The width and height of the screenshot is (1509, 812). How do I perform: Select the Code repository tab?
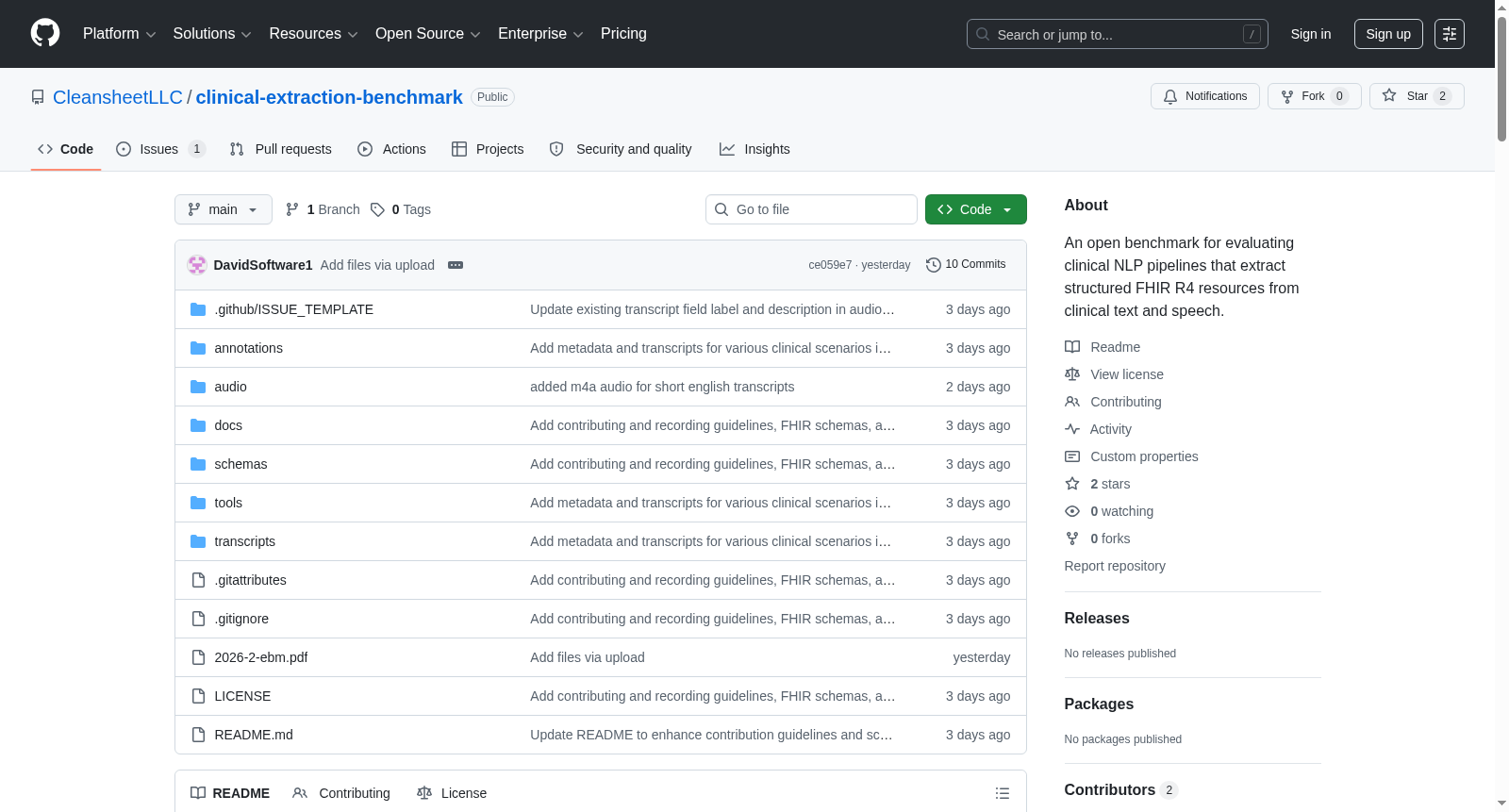click(66, 149)
